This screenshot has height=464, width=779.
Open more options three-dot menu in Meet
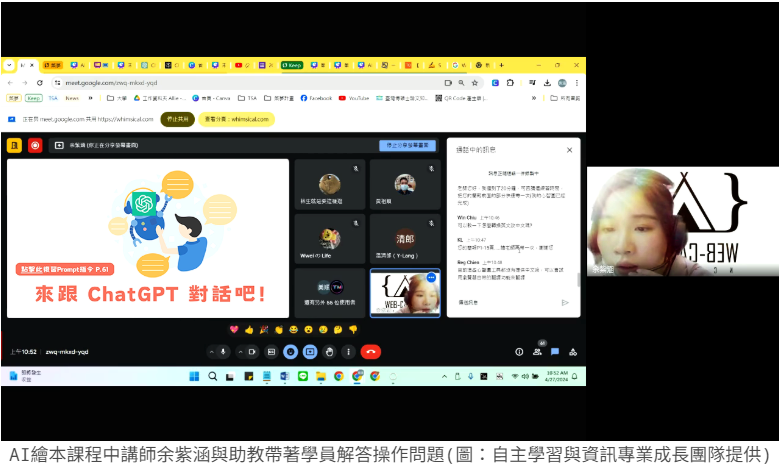pyautogui.click(x=348, y=352)
